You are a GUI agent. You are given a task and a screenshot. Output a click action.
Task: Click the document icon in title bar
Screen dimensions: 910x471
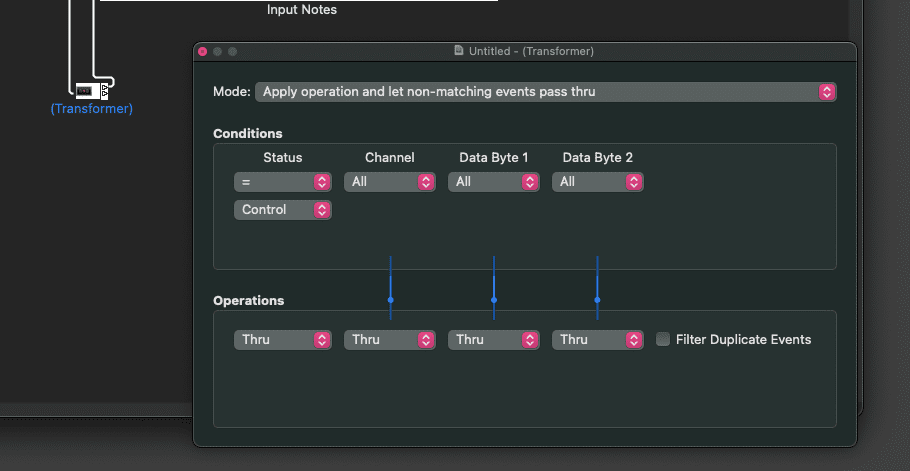tap(459, 50)
